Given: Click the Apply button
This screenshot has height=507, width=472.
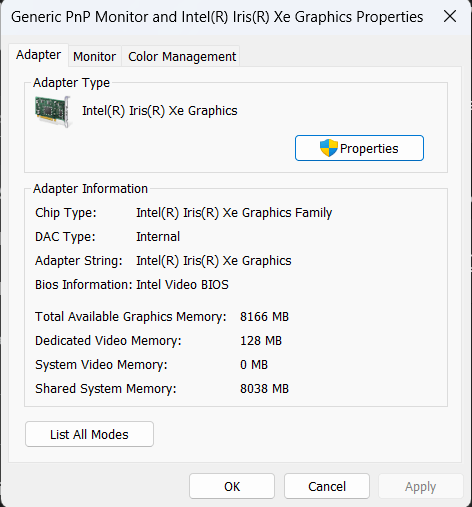Looking at the screenshot, I should click(421, 486).
